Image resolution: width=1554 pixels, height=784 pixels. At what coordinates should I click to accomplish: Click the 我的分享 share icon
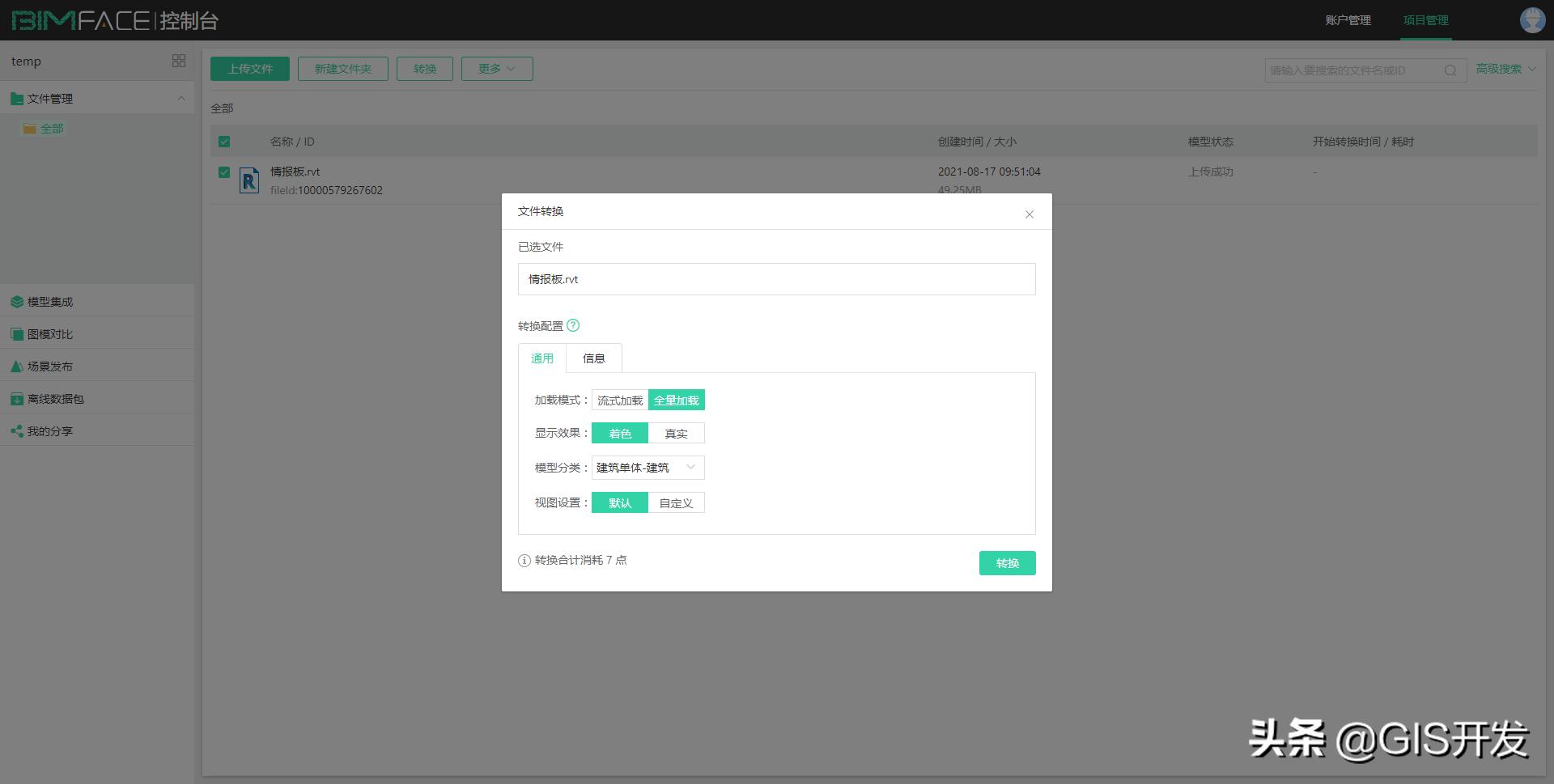[17, 431]
